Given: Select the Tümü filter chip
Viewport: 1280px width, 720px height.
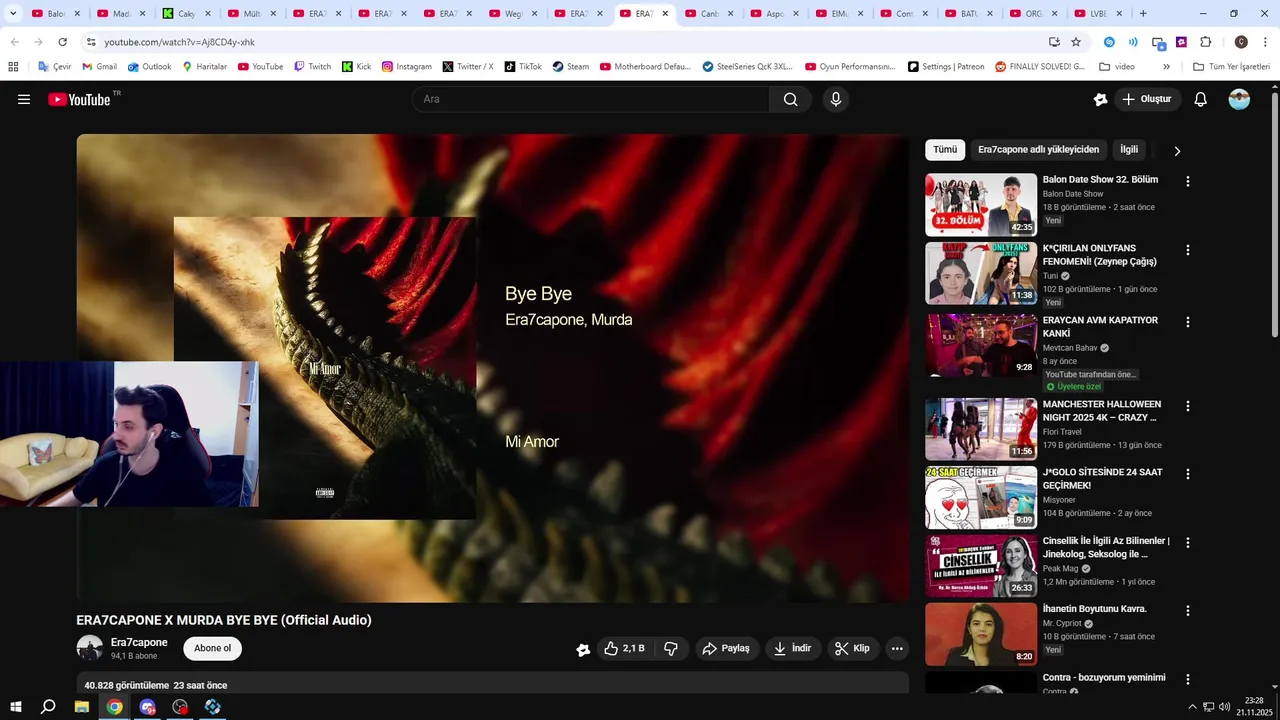Looking at the screenshot, I should (945, 150).
